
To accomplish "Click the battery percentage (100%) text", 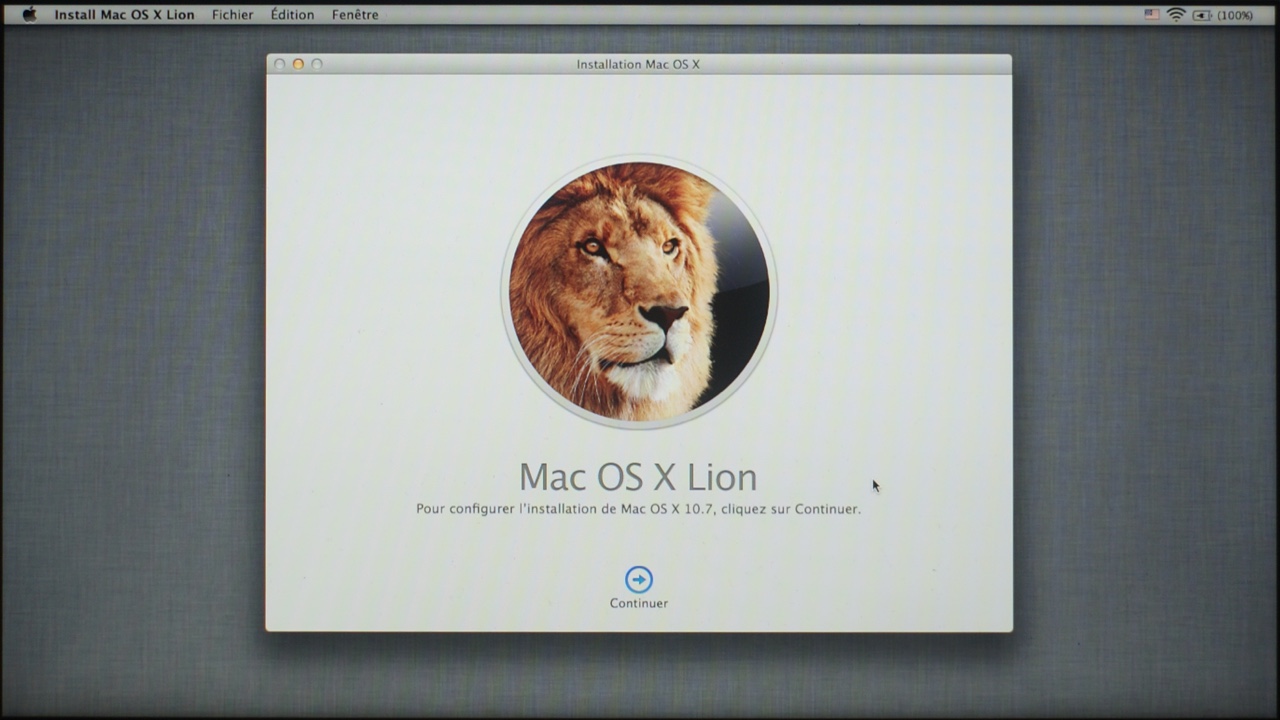I will (x=1235, y=15).
